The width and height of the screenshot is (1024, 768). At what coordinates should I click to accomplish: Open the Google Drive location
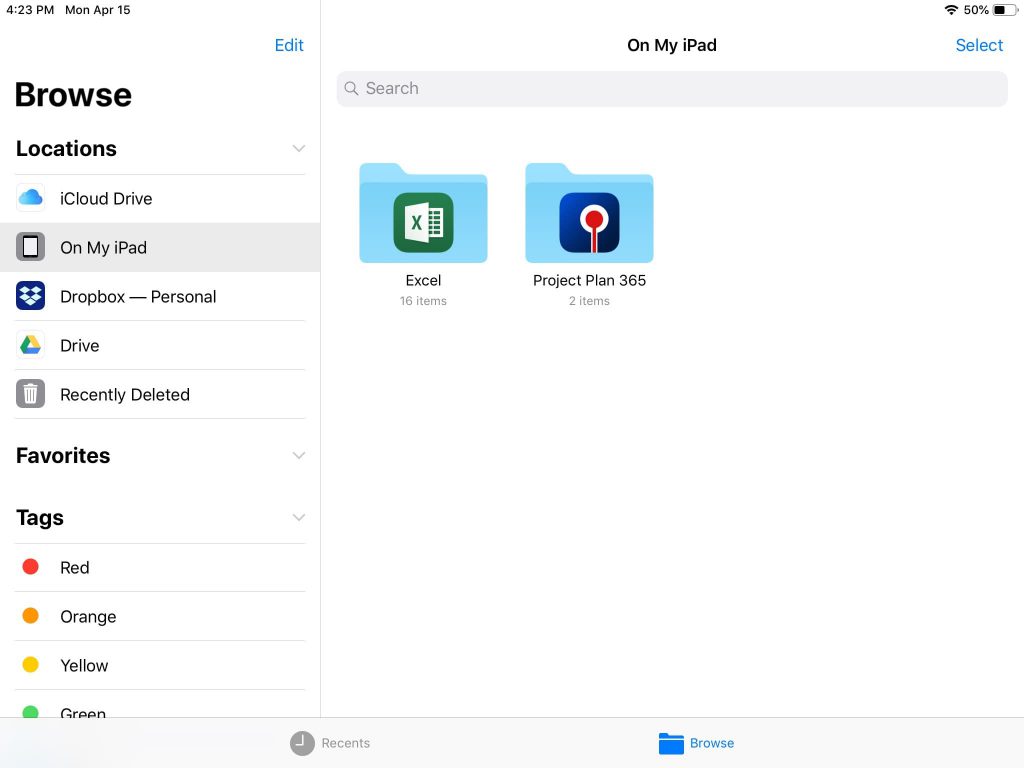79,345
